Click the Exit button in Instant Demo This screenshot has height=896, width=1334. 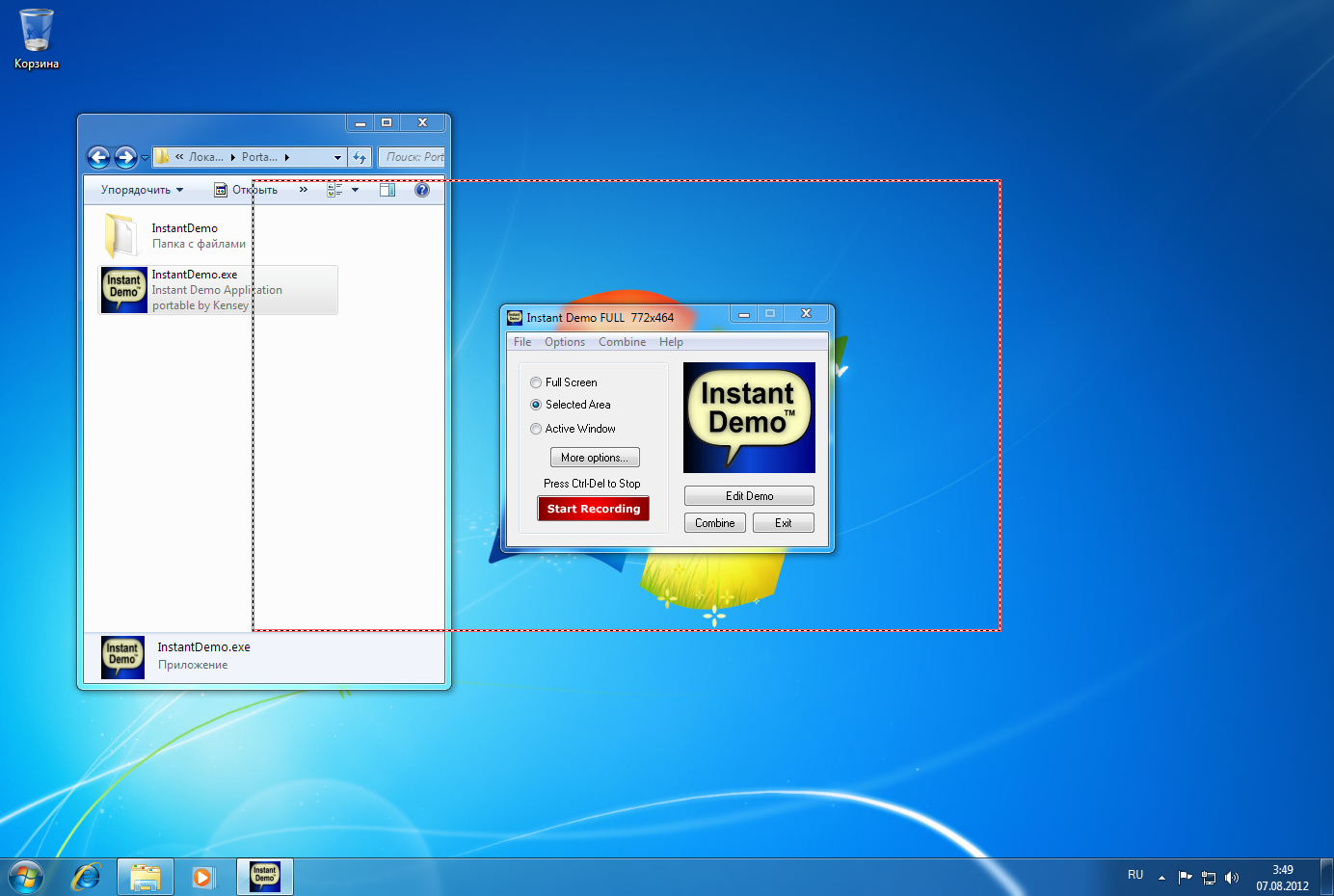(784, 523)
